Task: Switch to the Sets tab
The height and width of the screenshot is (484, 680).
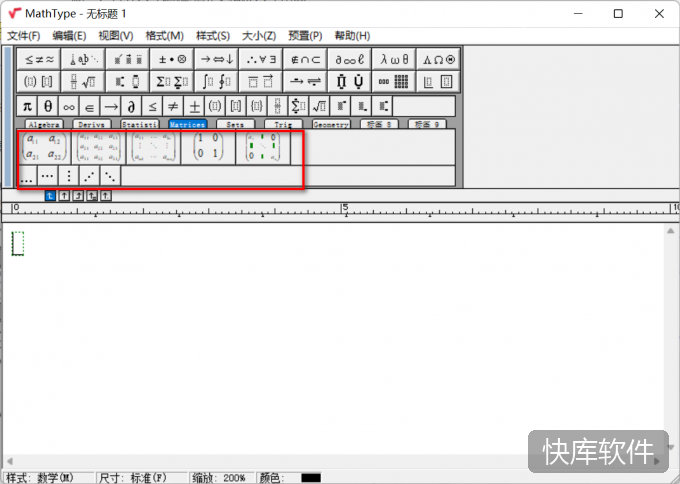Action: 235,124
